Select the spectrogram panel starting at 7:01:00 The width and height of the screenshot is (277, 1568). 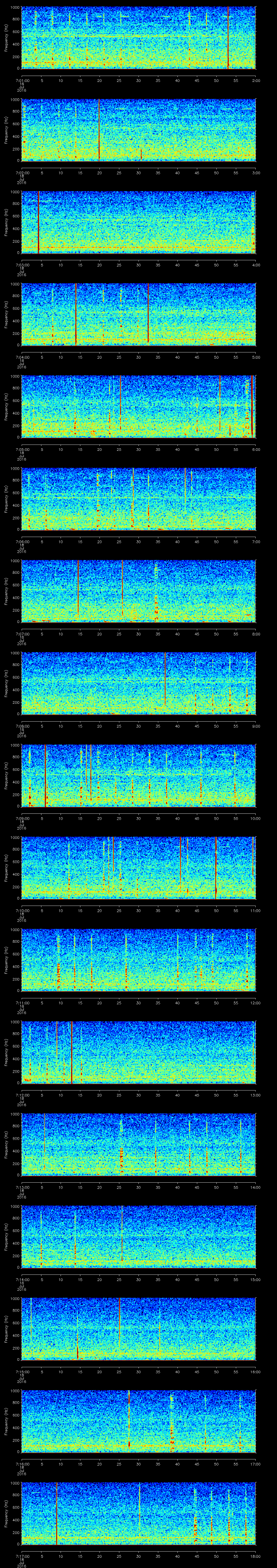click(138, 38)
